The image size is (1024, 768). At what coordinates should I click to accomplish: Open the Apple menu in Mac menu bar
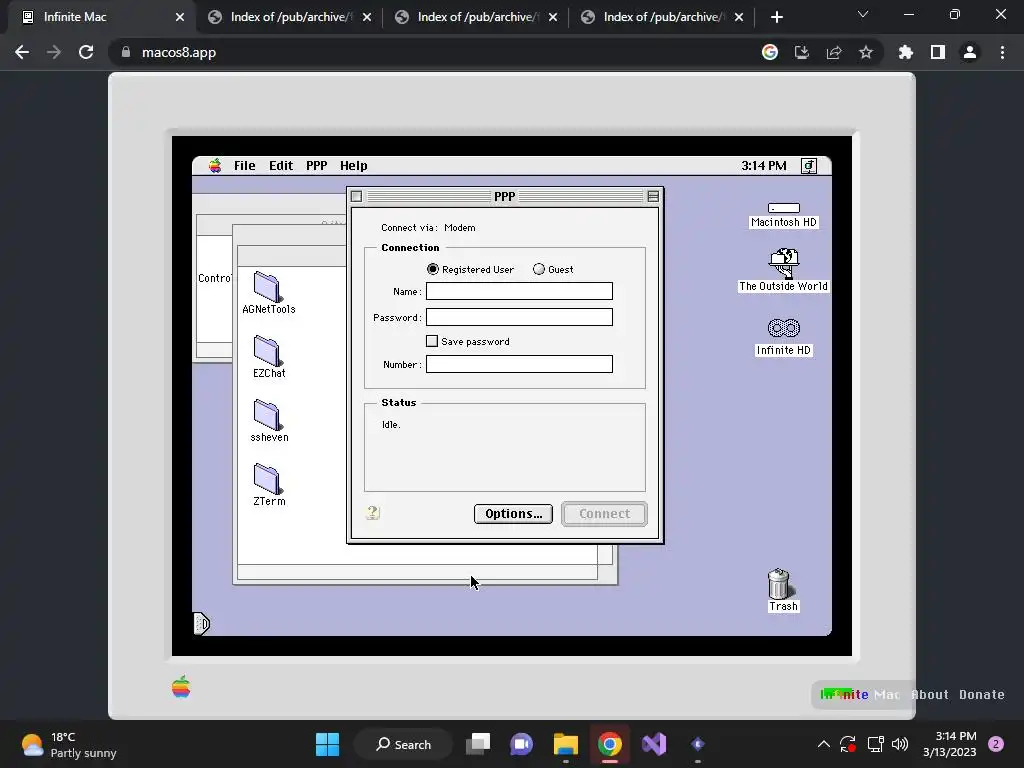pos(215,166)
